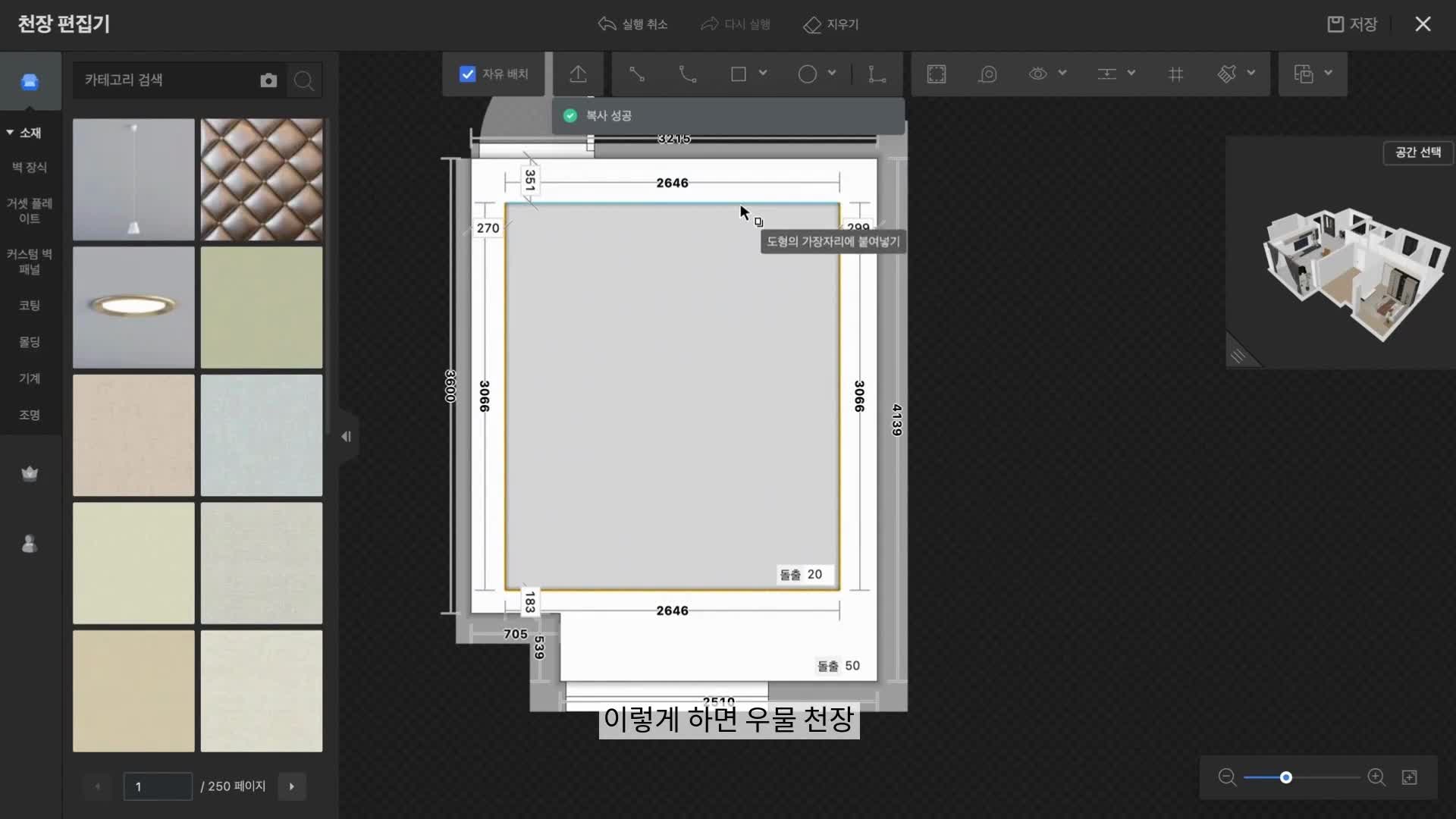Image resolution: width=1456 pixels, height=819 pixels.
Task: Open the eye visibility options dropdown
Action: pos(1062,74)
